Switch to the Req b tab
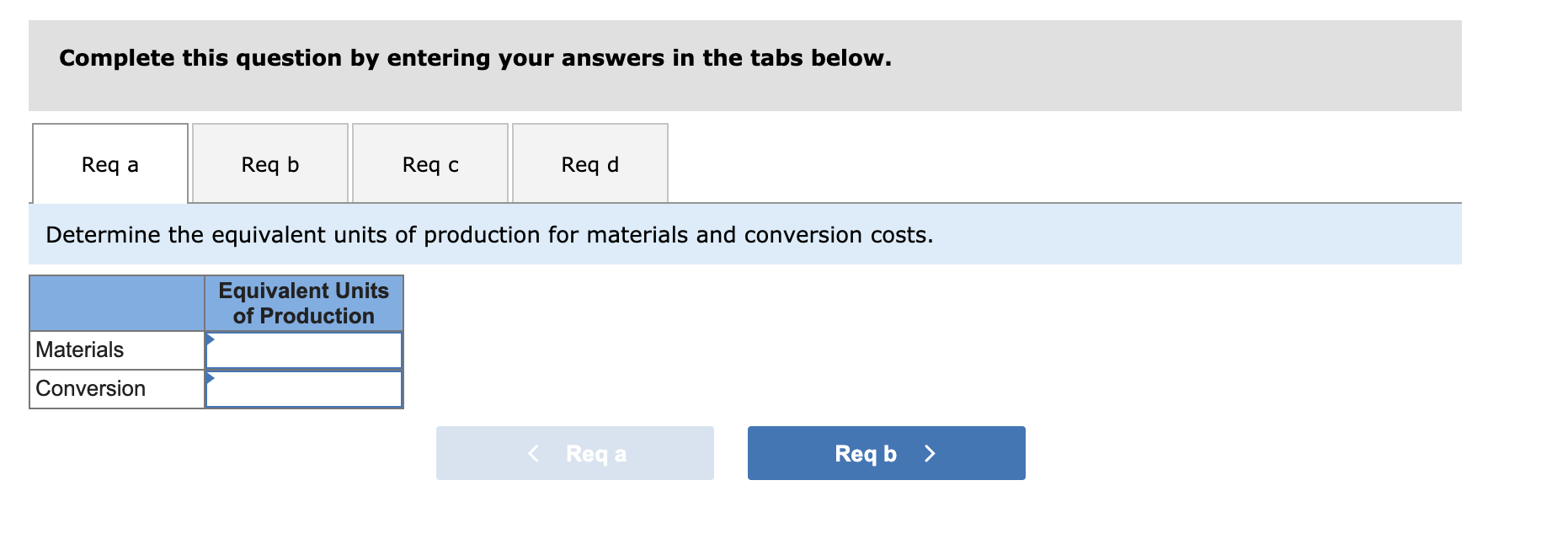1568x539 pixels. [269, 164]
